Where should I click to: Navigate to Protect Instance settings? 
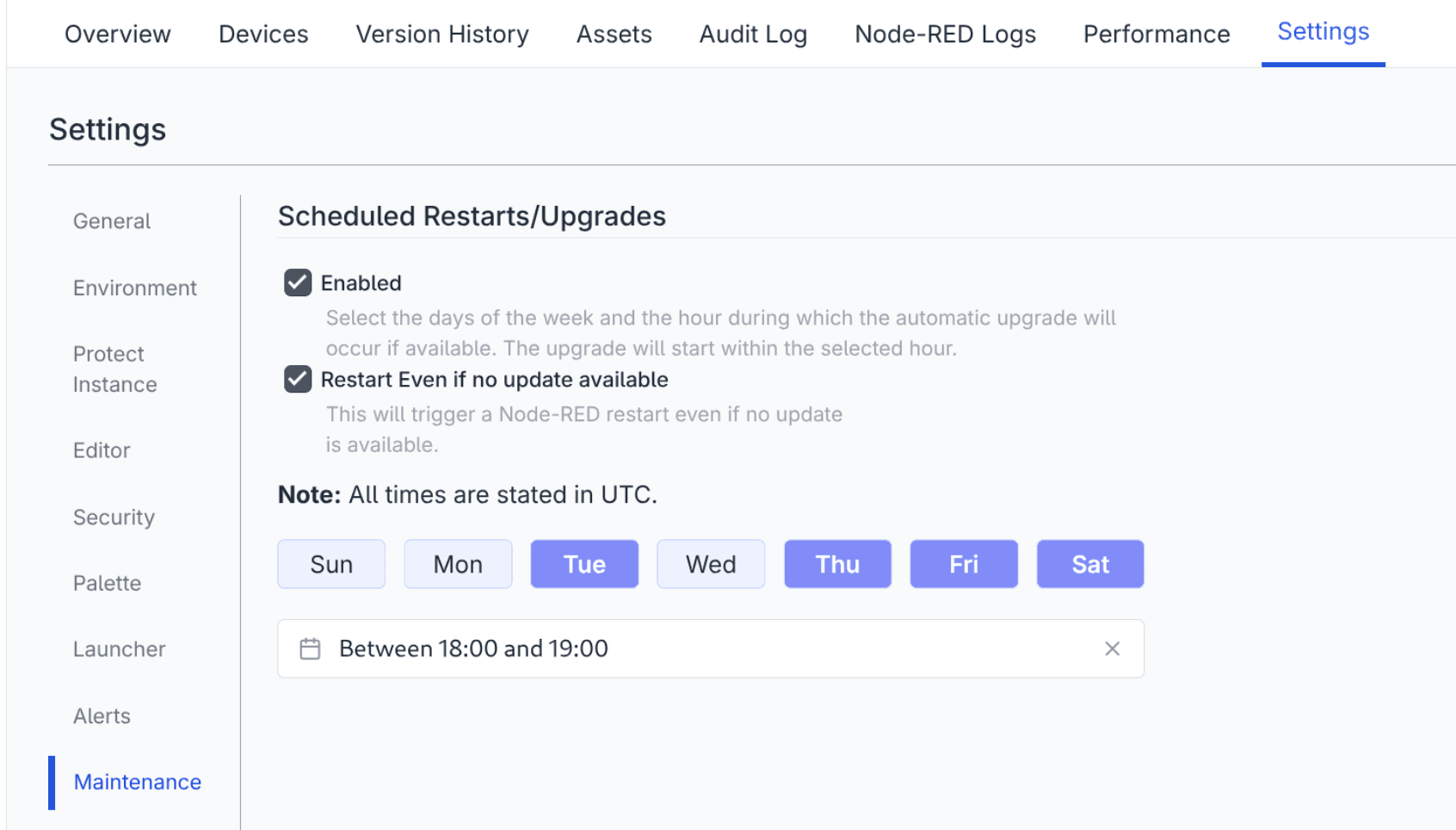click(x=114, y=369)
